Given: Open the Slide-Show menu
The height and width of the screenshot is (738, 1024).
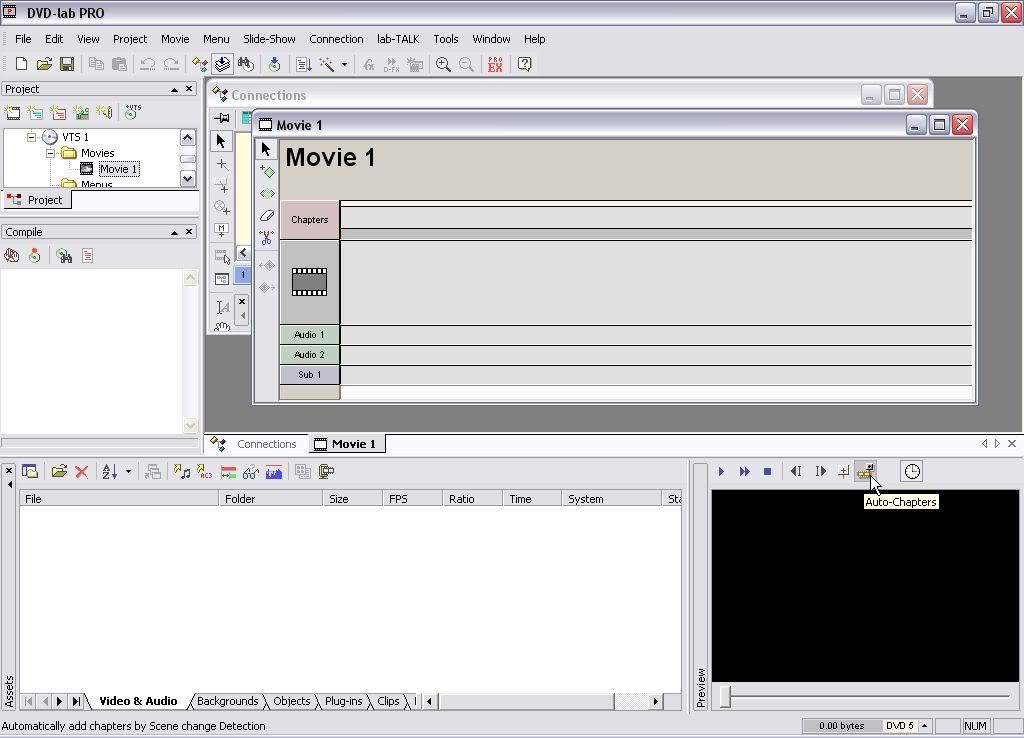Looking at the screenshot, I should tap(269, 39).
